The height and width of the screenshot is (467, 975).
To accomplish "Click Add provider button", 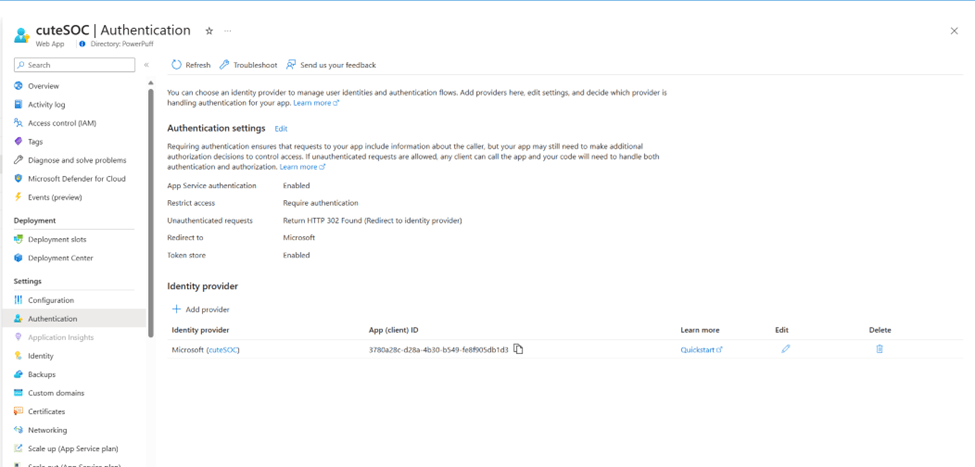I will (201, 309).
